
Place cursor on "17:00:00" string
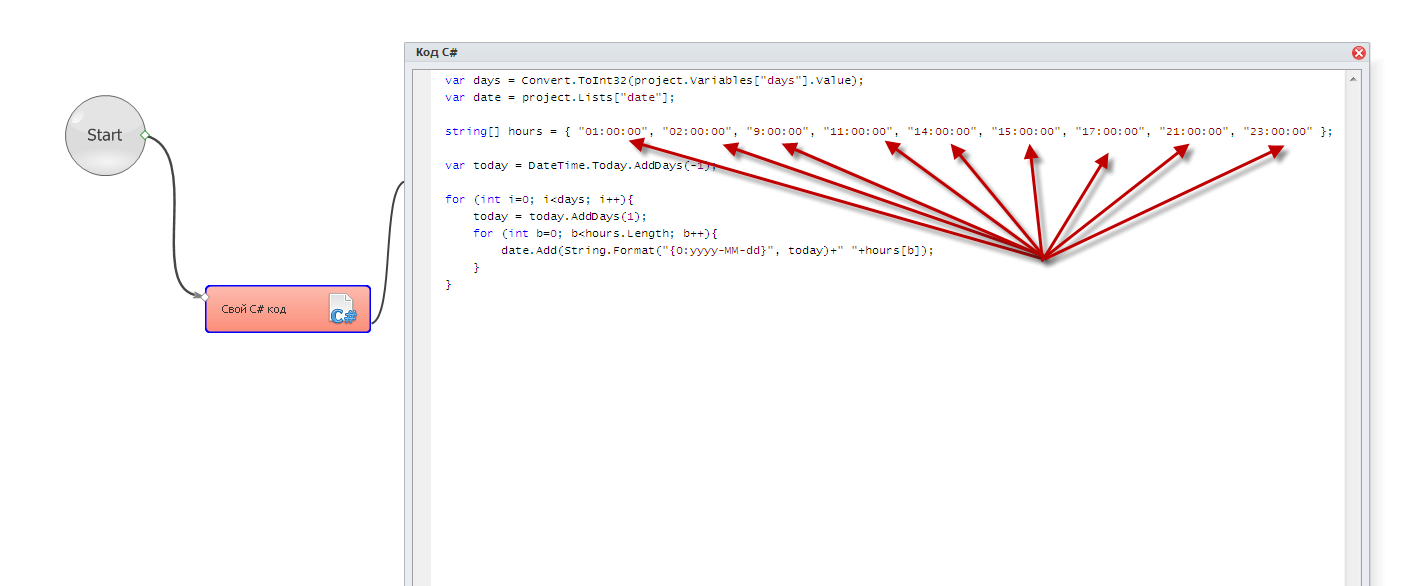tap(1110, 131)
